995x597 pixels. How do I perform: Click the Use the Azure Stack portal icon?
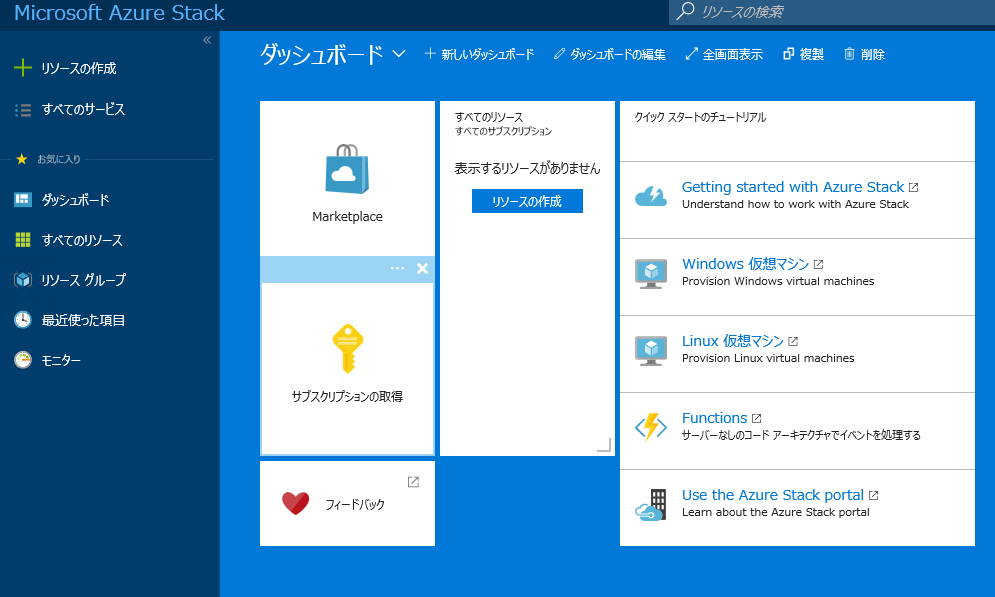651,504
